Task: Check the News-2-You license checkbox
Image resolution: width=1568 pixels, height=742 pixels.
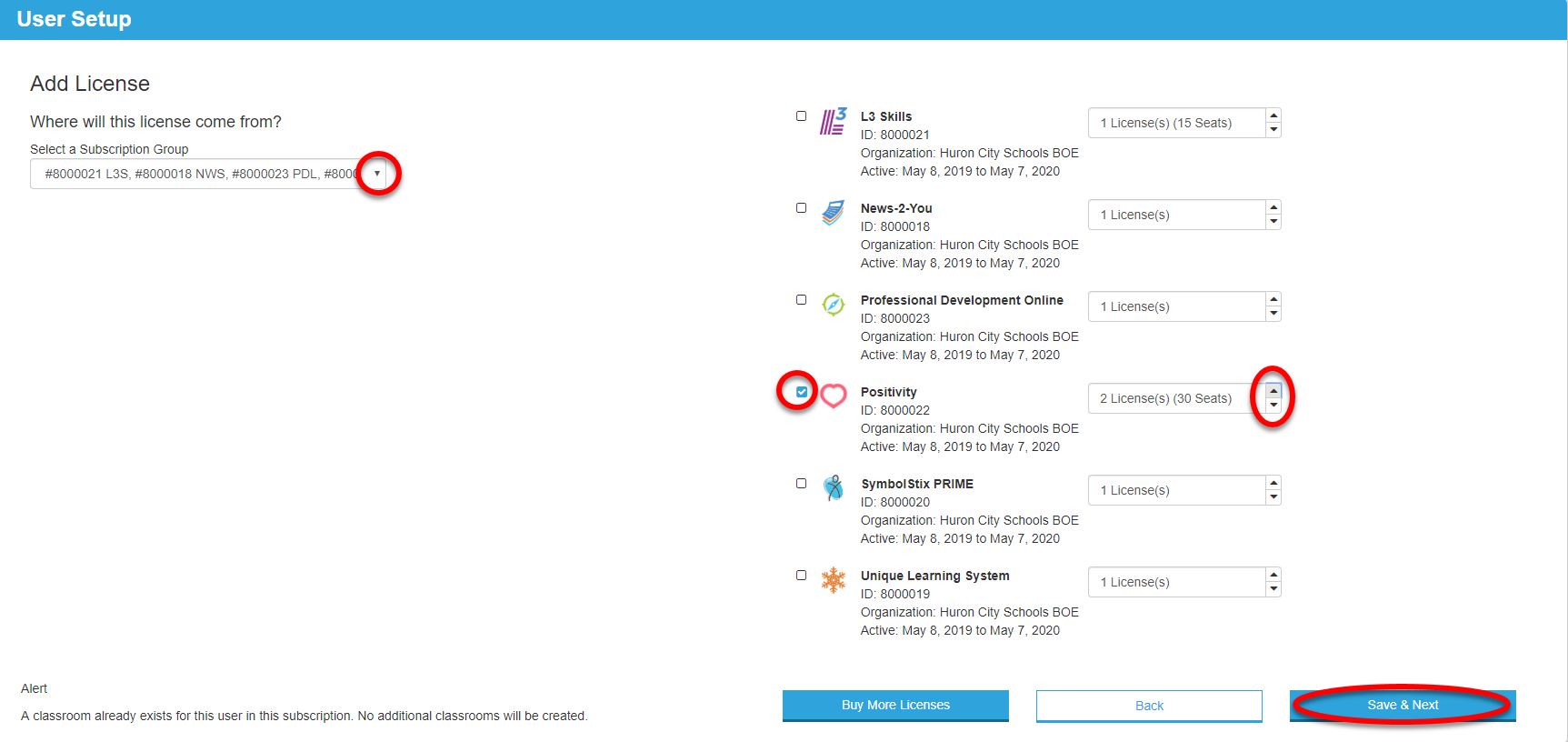Action: coord(801,208)
